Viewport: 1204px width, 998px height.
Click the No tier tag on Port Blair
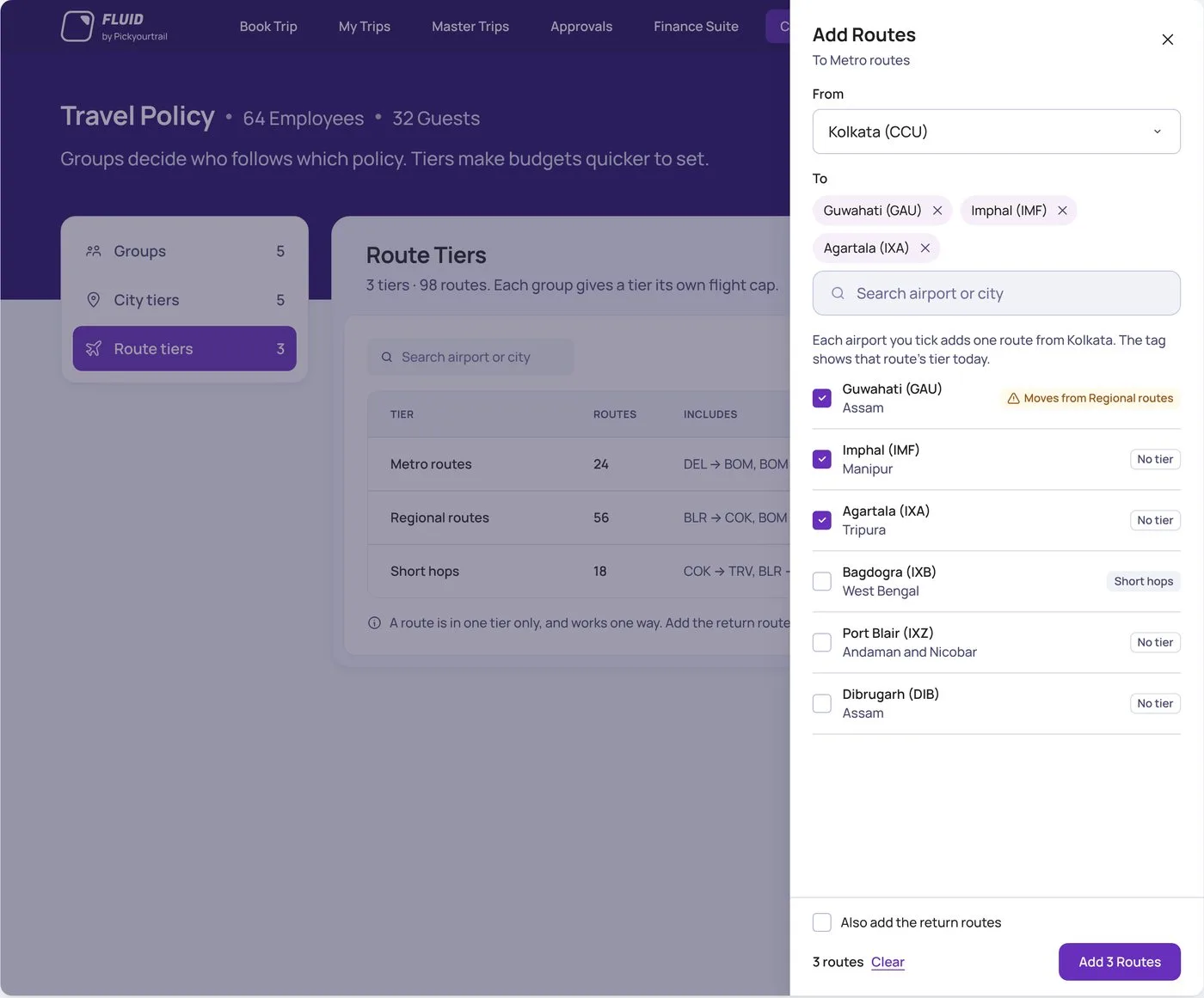coord(1155,643)
